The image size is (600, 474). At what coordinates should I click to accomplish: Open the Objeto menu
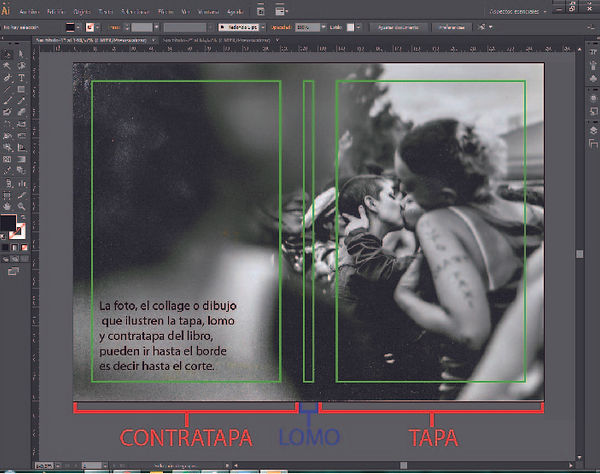[82, 12]
